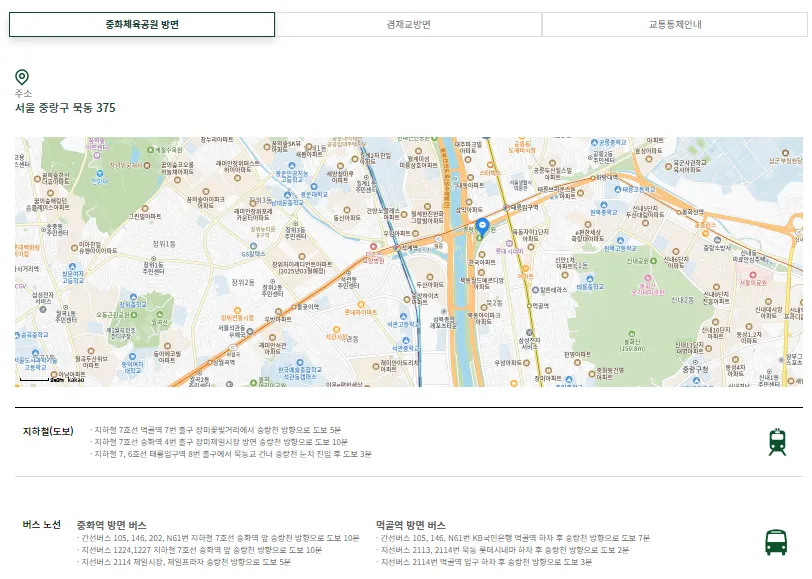Click the 중화역 station symbol on the map
The width and height of the screenshot is (812, 579).
[543, 389]
